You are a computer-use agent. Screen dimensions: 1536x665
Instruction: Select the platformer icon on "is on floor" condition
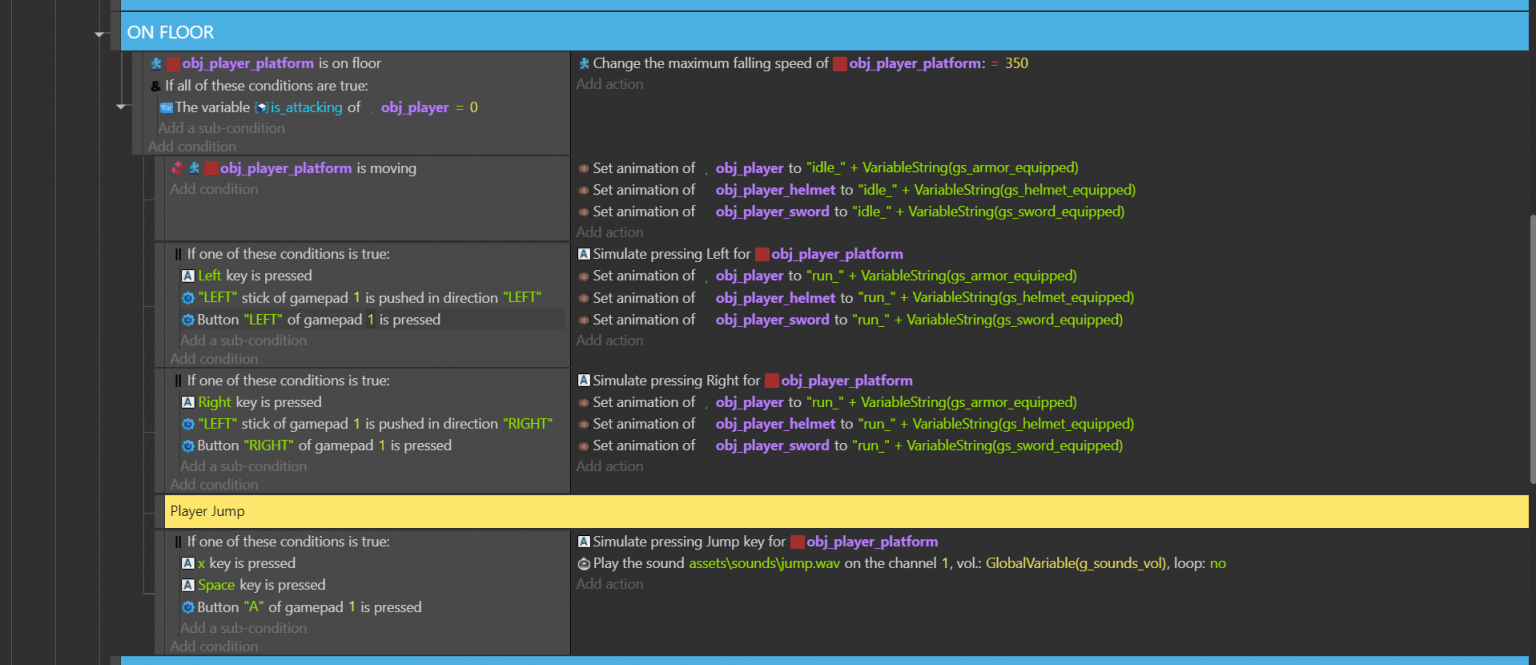click(x=157, y=63)
